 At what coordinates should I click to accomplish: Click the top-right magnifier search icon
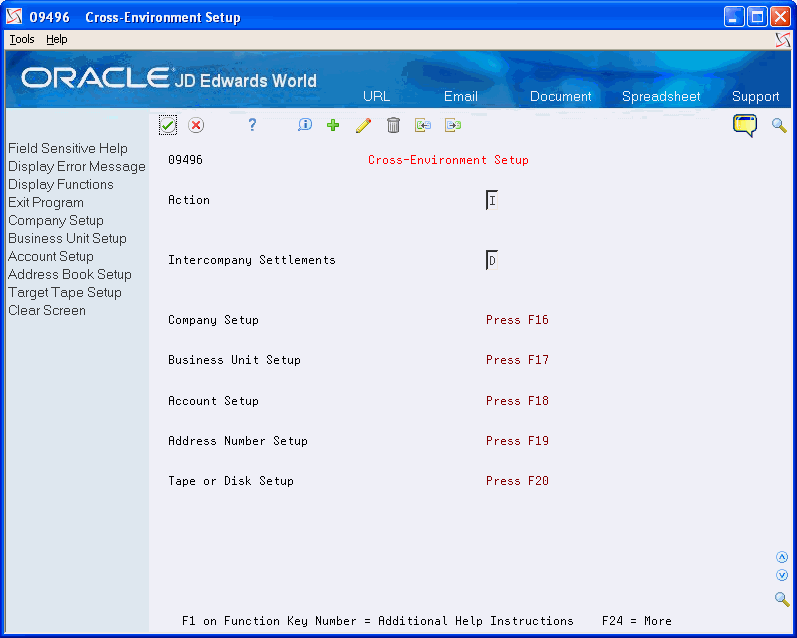pos(779,125)
